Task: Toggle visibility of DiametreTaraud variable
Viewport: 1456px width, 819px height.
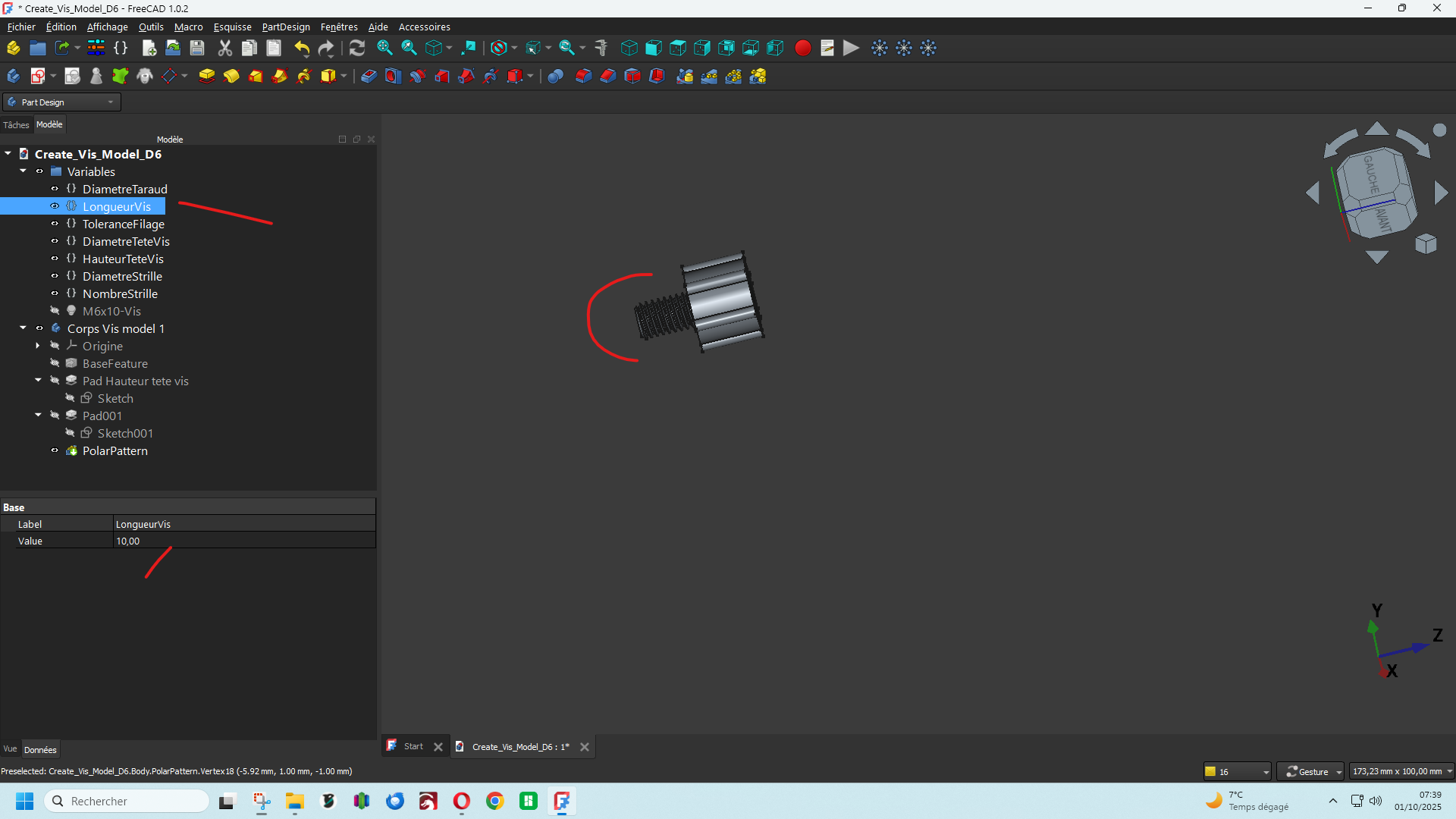Action: pos(55,189)
